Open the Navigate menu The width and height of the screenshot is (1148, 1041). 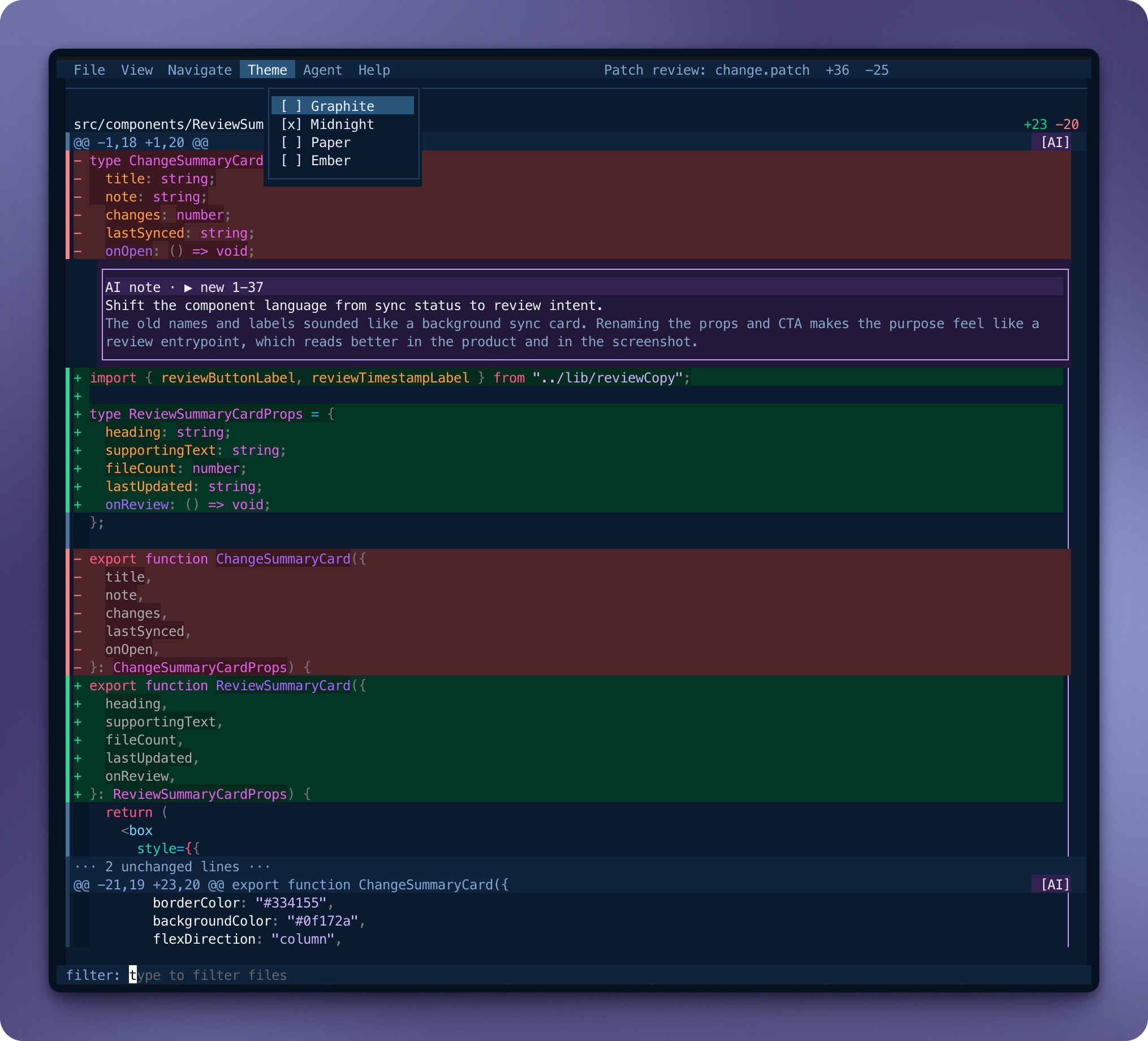point(199,70)
